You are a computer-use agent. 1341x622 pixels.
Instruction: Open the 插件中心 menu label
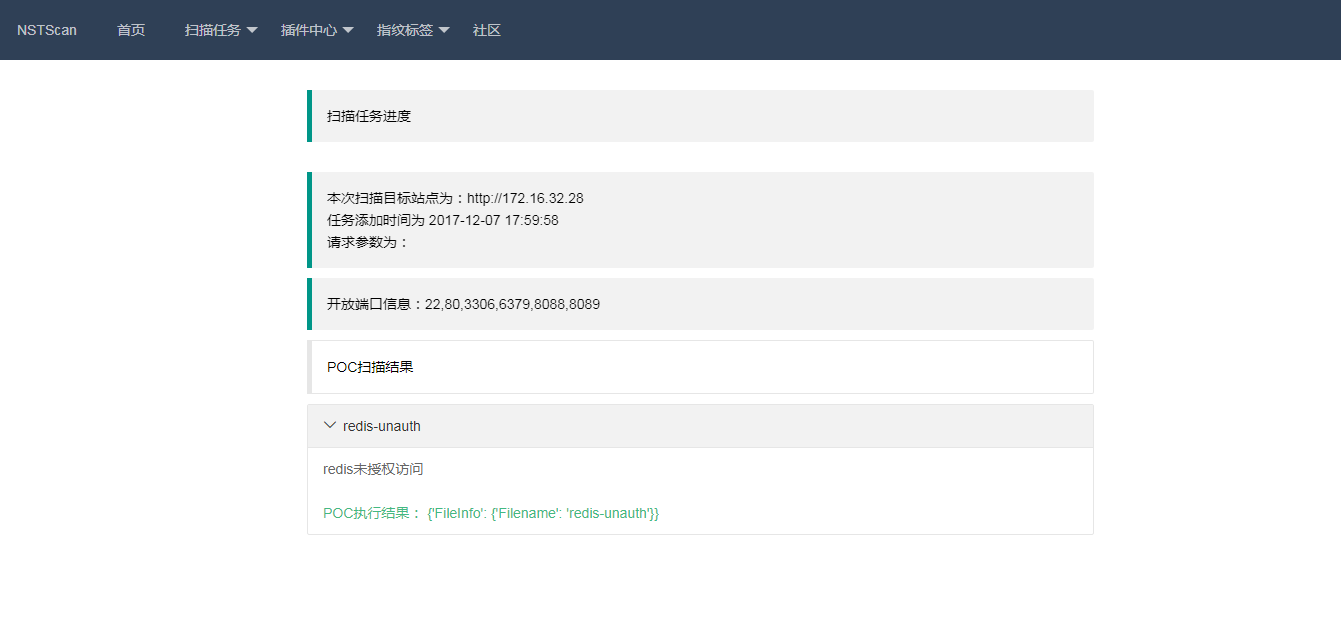pyautogui.click(x=308, y=30)
